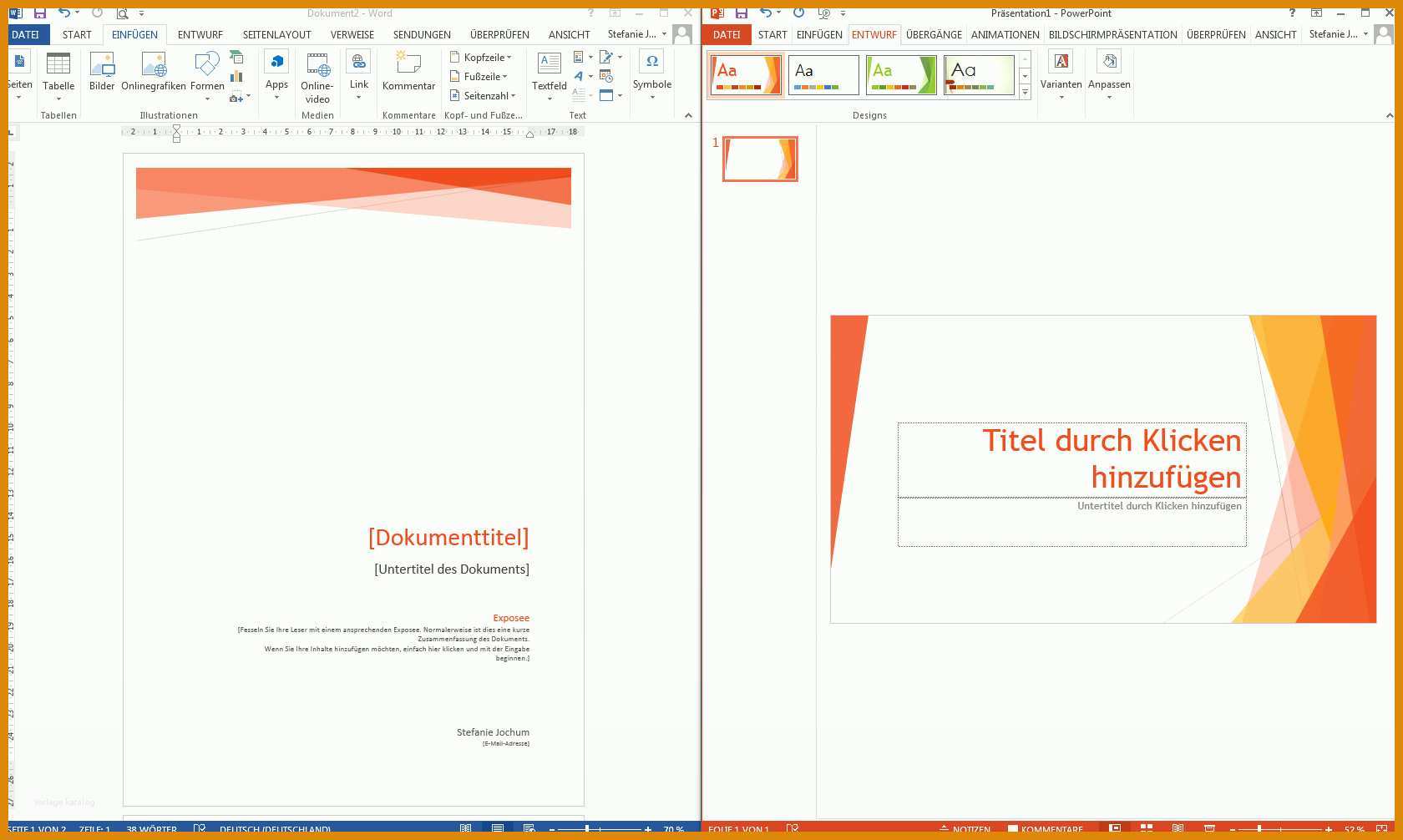Click the signature line icon in Text group

click(606, 57)
